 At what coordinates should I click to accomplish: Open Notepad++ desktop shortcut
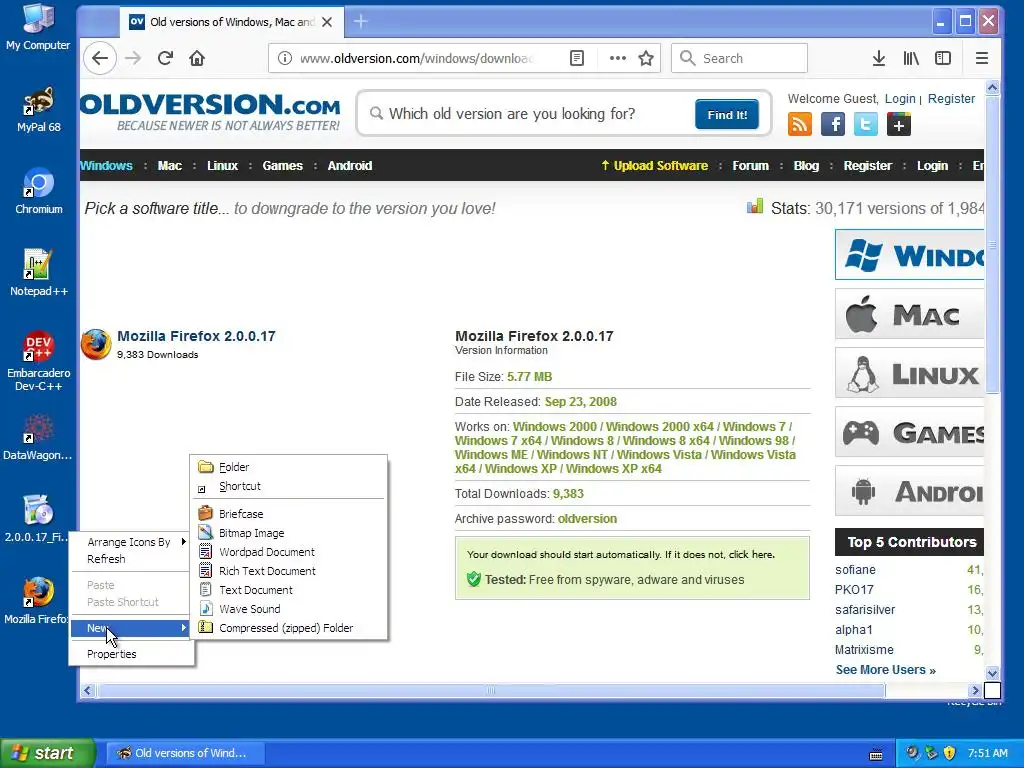pos(38,272)
